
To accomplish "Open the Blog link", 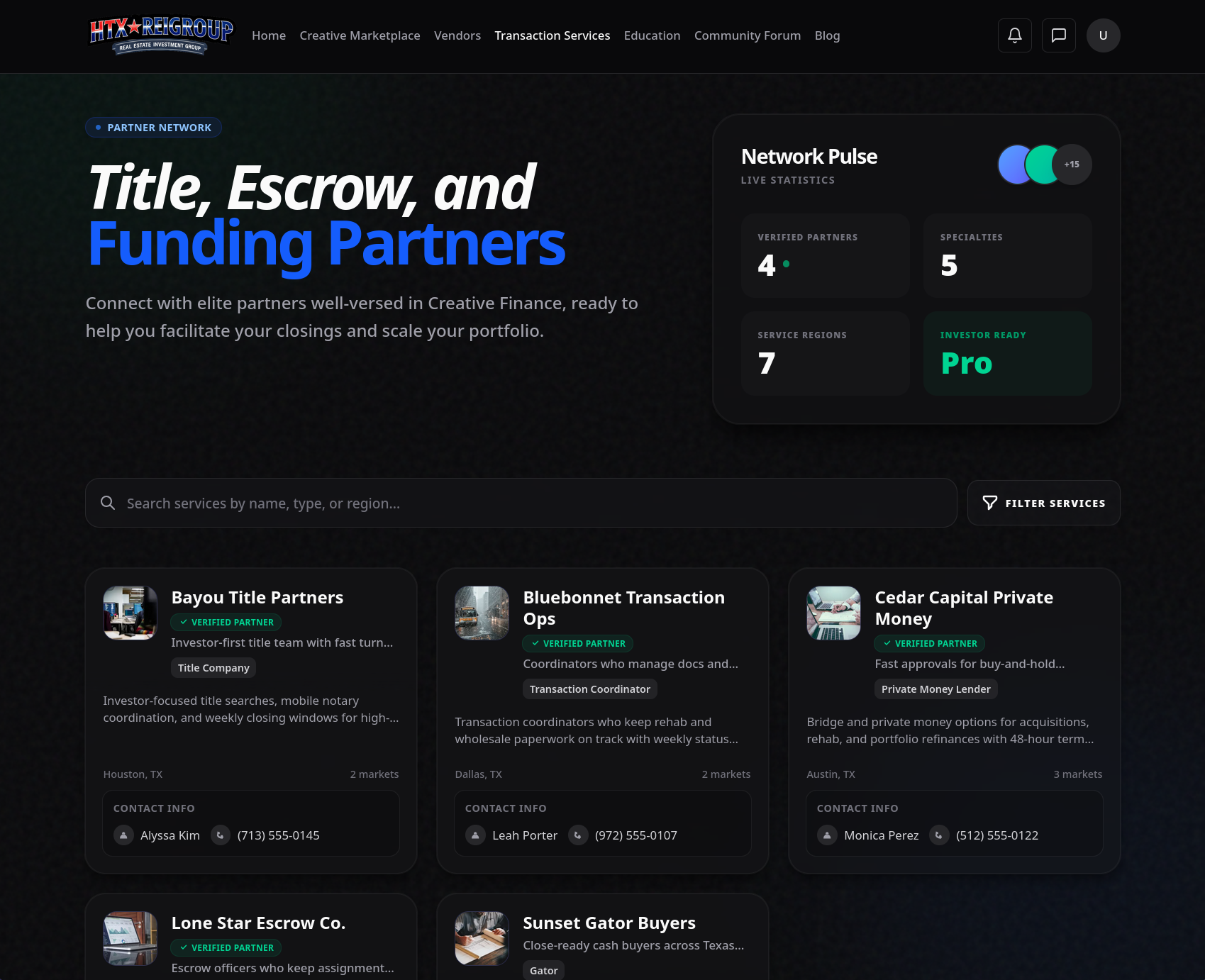I will [827, 35].
